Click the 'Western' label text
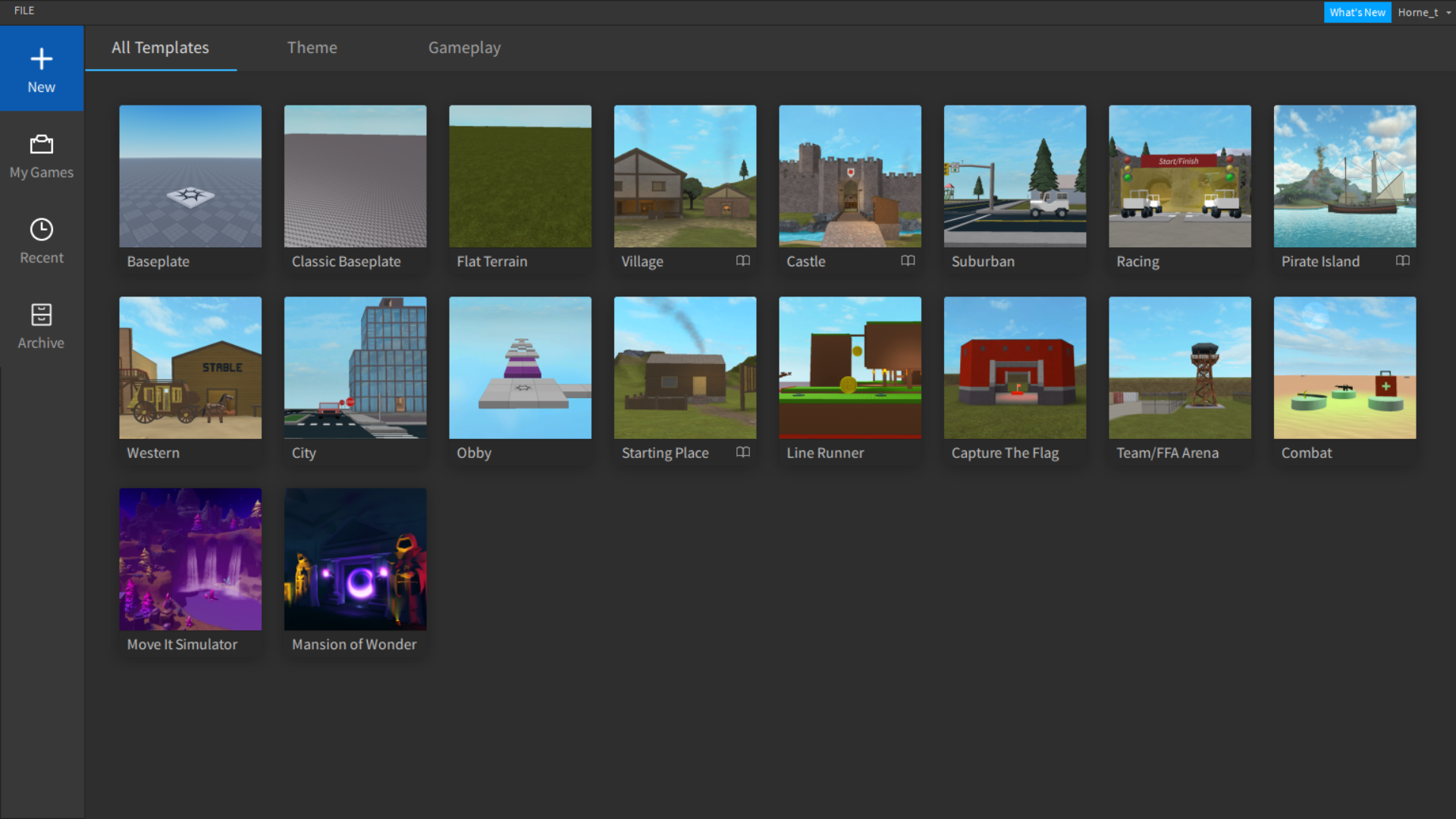The height and width of the screenshot is (819, 1456). tap(153, 453)
